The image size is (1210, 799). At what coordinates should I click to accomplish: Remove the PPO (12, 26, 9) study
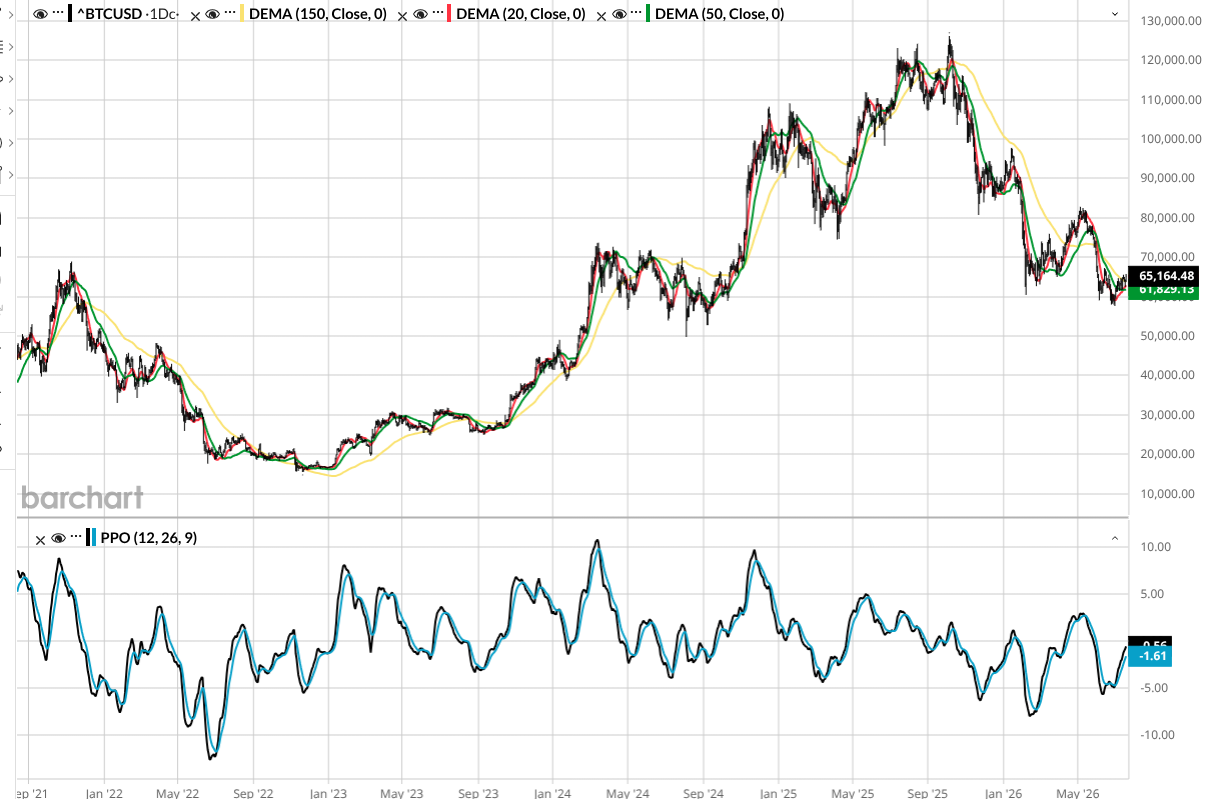[x=41, y=539]
